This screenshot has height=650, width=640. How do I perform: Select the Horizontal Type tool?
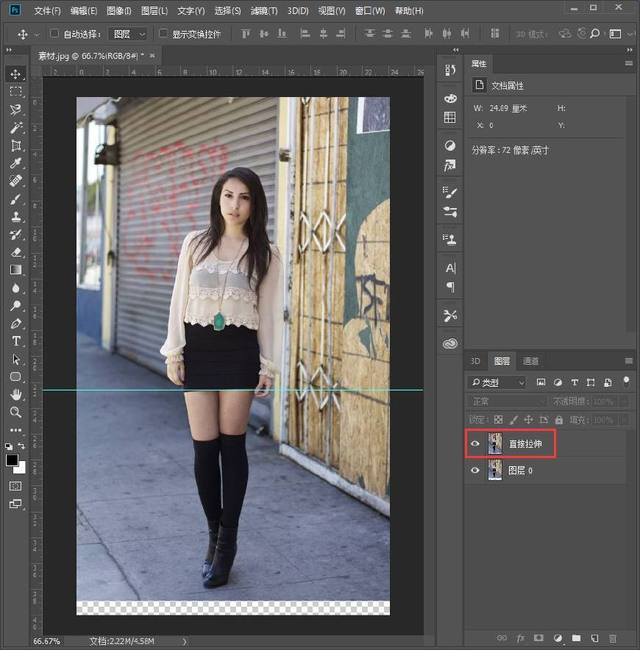click(16, 341)
